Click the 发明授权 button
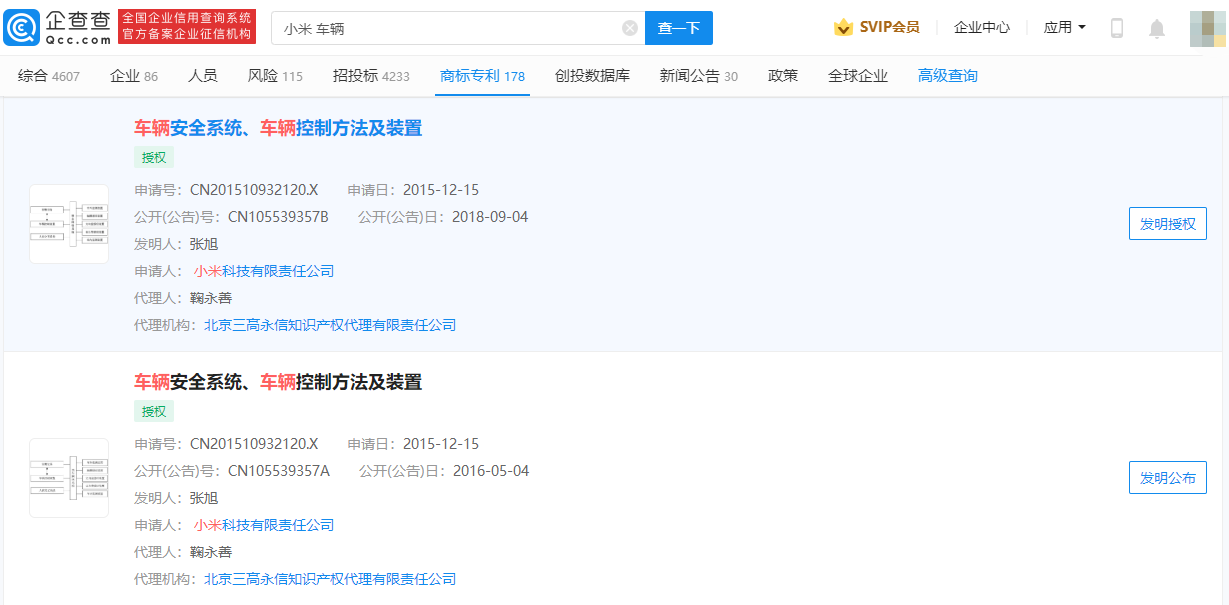 click(x=1167, y=223)
